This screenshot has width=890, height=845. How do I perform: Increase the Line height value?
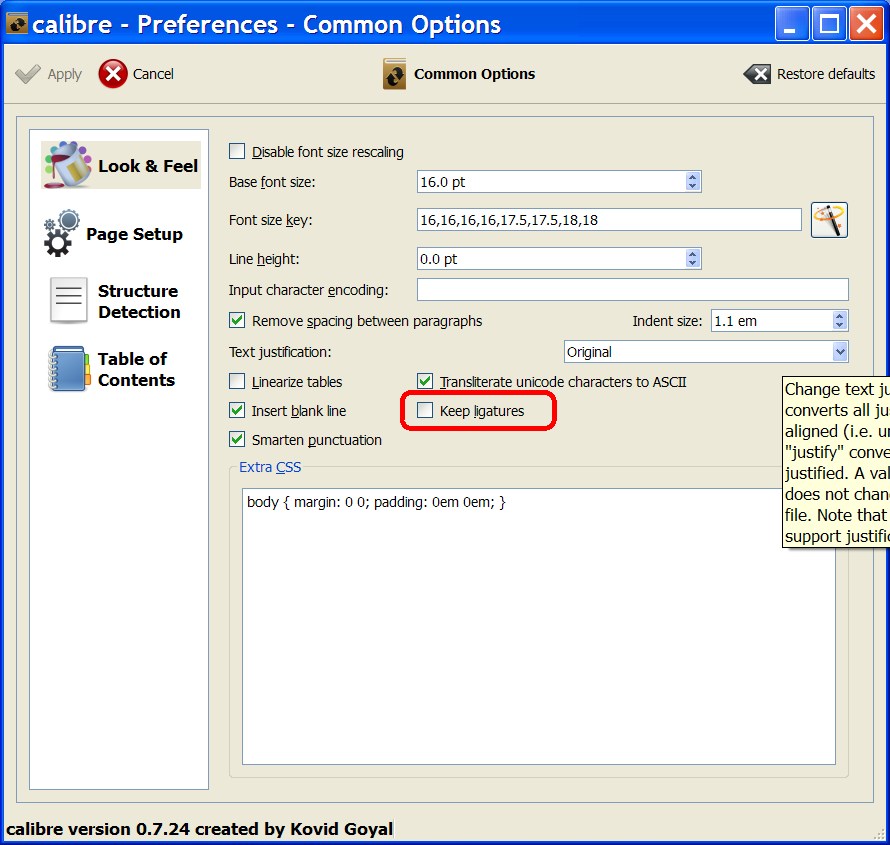coord(692,254)
